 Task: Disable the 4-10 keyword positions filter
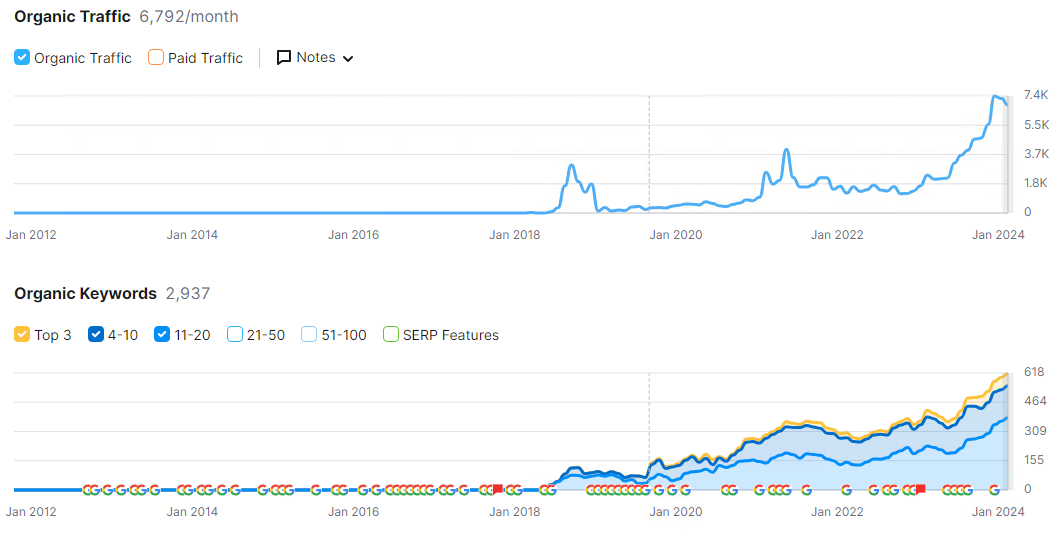pos(96,334)
